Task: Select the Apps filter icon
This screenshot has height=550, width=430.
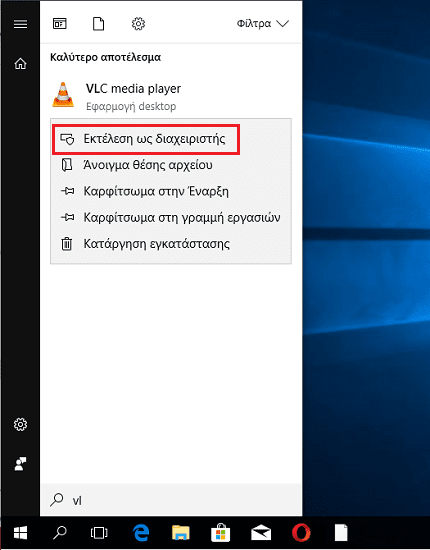Action: click(60, 24)
